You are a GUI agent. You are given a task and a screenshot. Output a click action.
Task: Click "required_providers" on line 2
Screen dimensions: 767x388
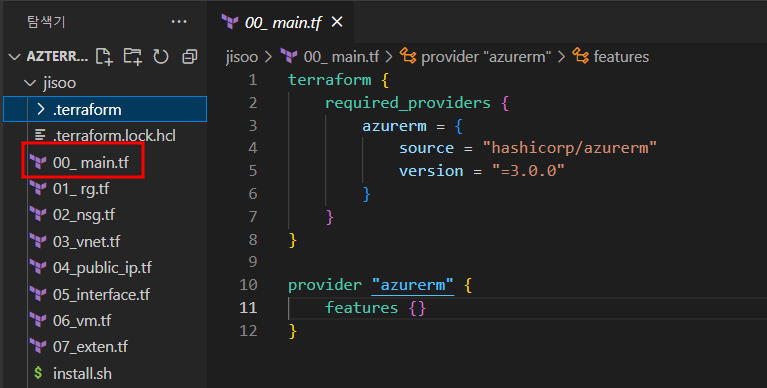407,103
